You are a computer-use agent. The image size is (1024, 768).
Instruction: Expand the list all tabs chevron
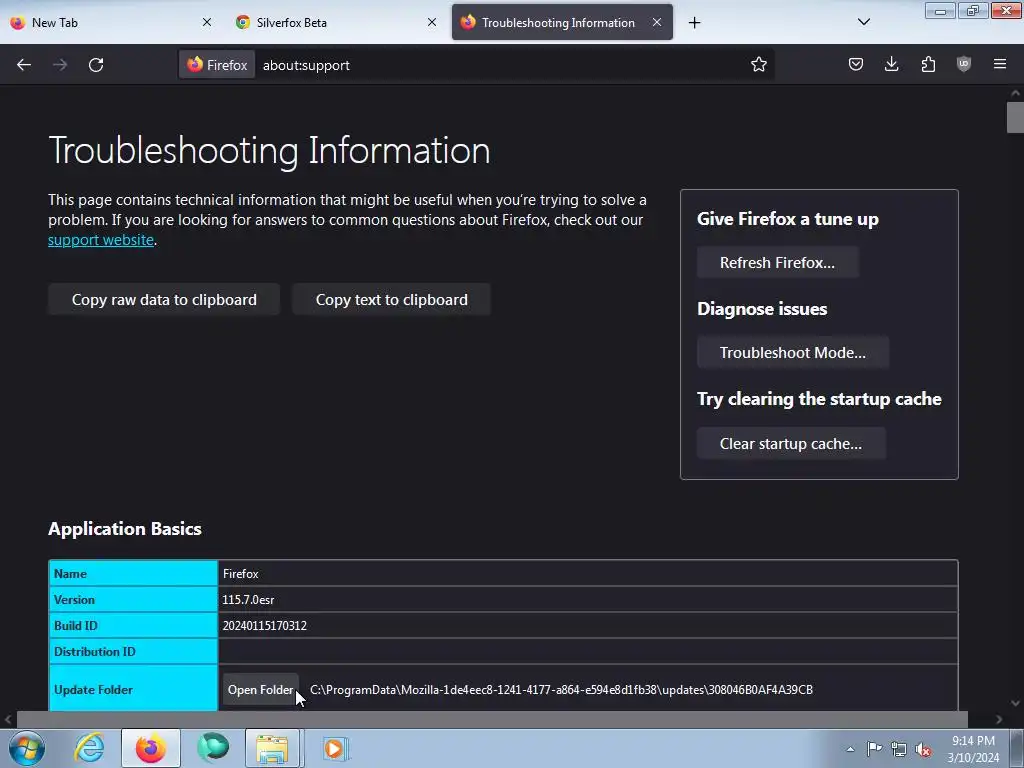click(x=863, y=22)
